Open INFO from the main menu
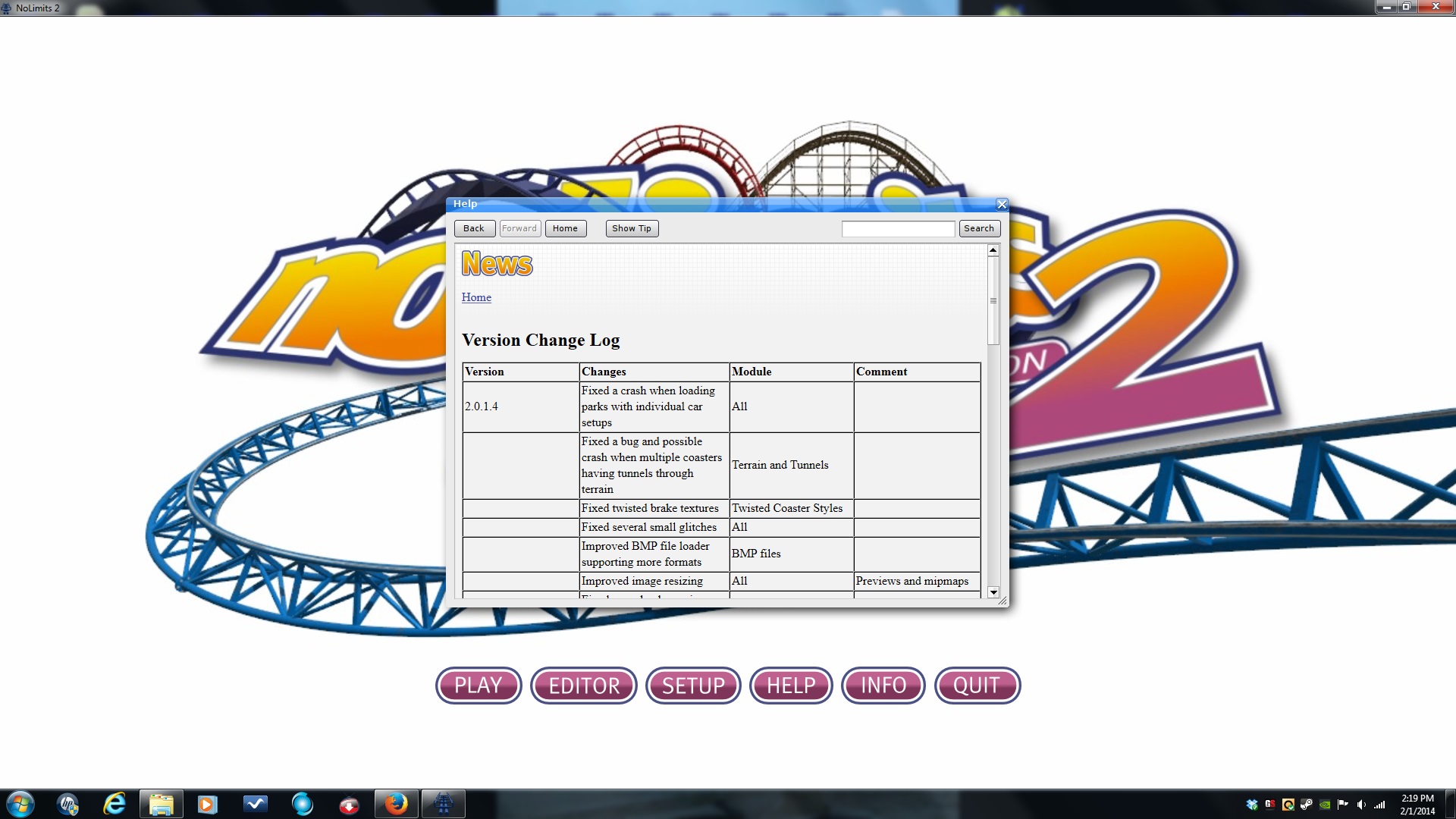 883,686
